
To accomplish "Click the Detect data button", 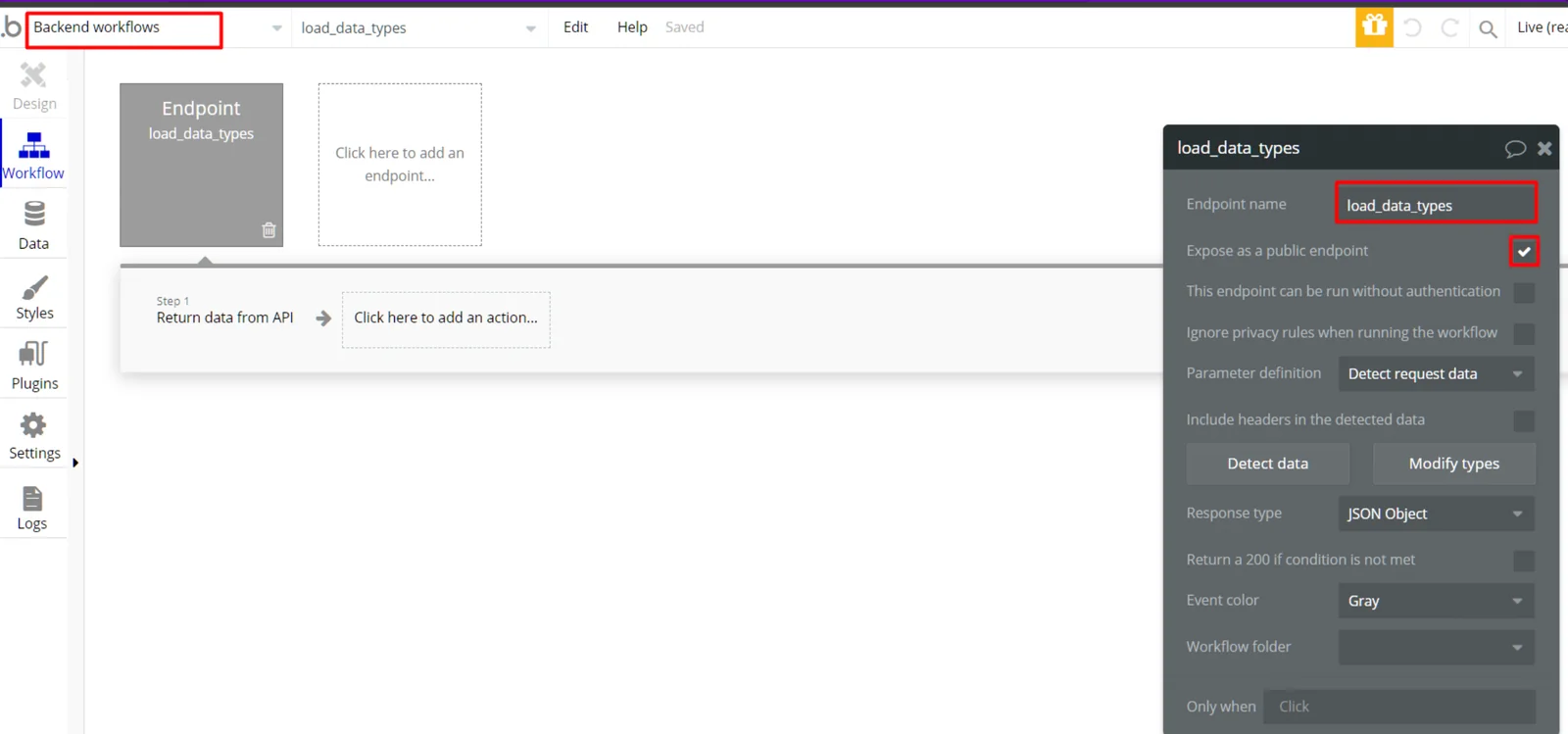I will [x=1267, y=464].
